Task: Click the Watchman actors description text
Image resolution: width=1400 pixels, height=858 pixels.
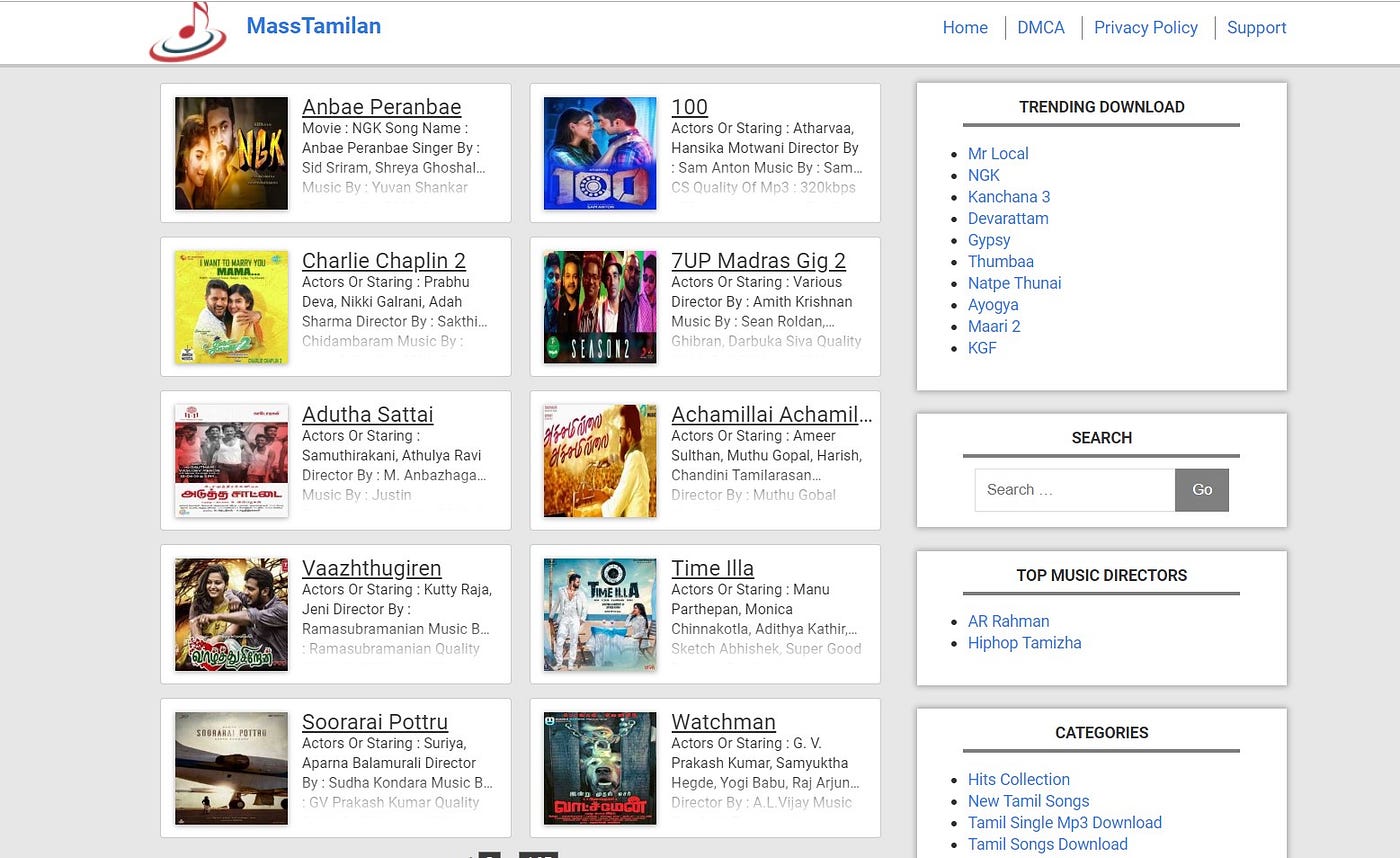Action: (766, 773)
